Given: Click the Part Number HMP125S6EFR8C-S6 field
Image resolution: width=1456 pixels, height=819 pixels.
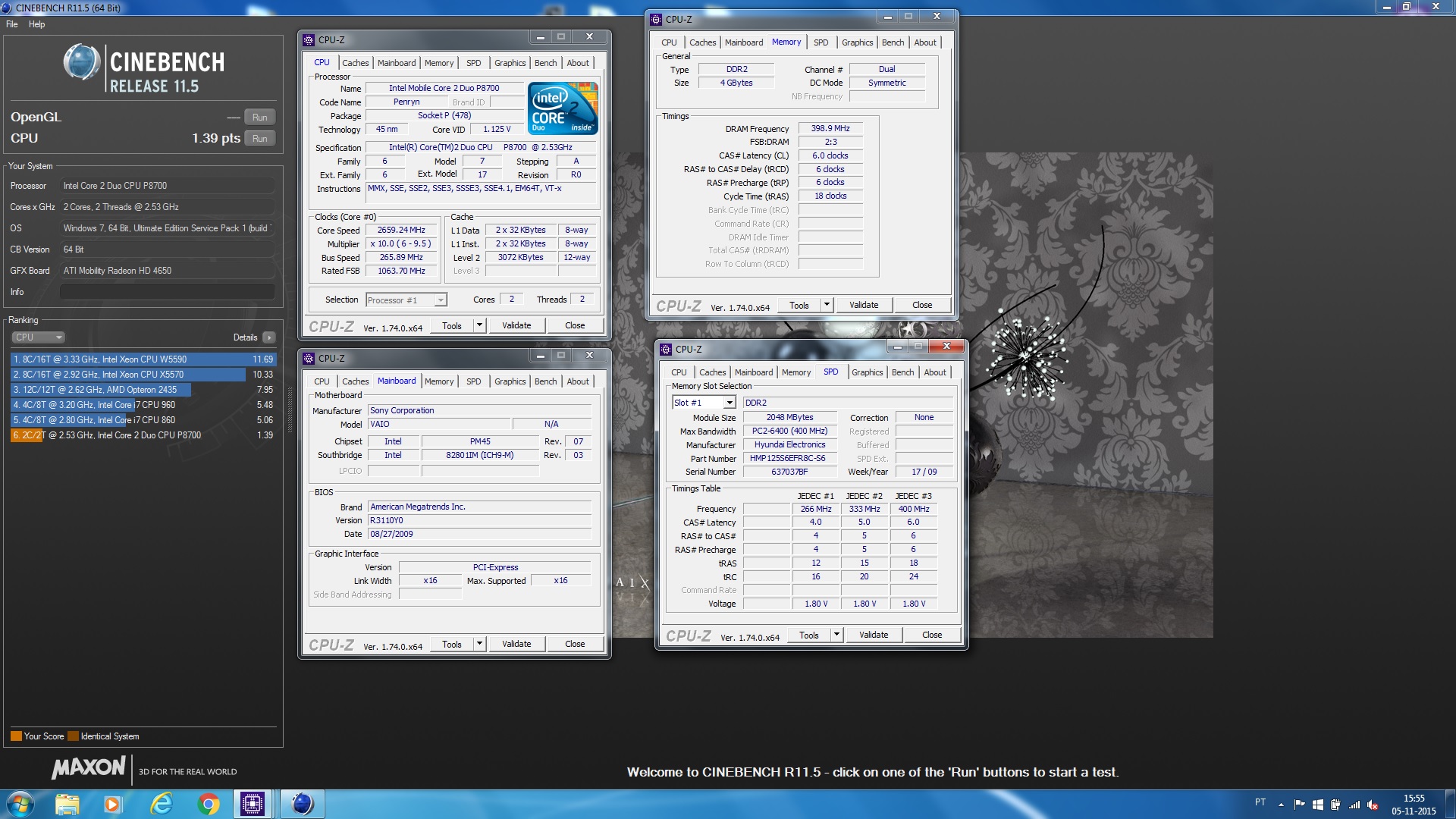Looking at the screenshot, I should click(x=789, y=459).
